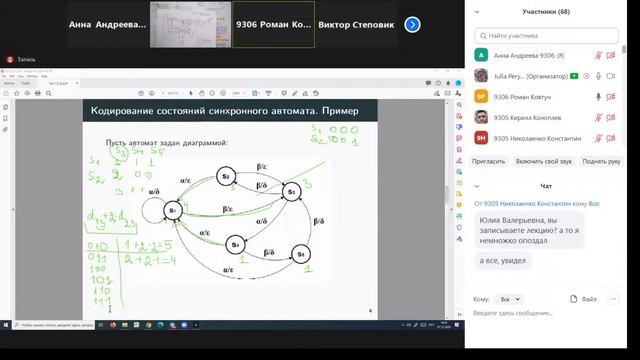Click 9305 Кирилл Коноплев camera-off icon
Screen dimensions: 640x360
pyautogui.click(x=611, y=118)
